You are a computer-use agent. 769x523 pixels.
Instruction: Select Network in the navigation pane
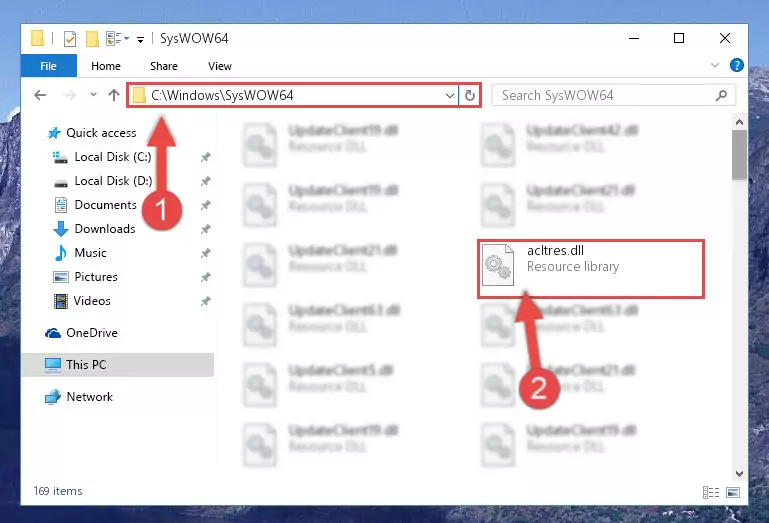[79, 397]
